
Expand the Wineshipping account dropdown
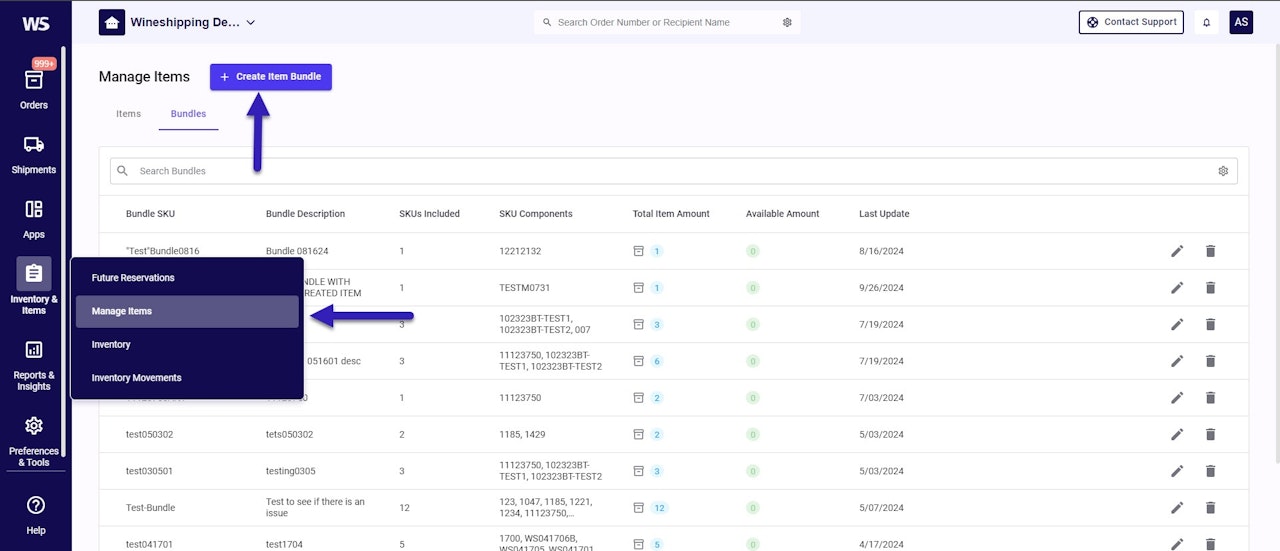tap(250, 22)
